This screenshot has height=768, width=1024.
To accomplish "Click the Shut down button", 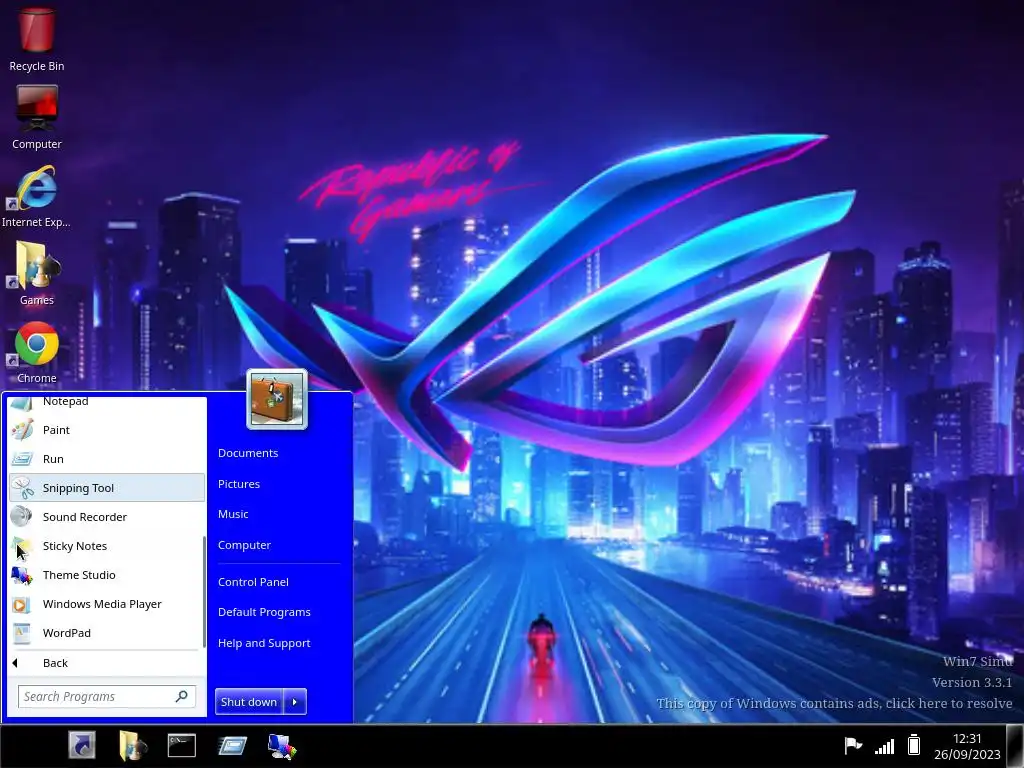I will [x=249, y=702].
